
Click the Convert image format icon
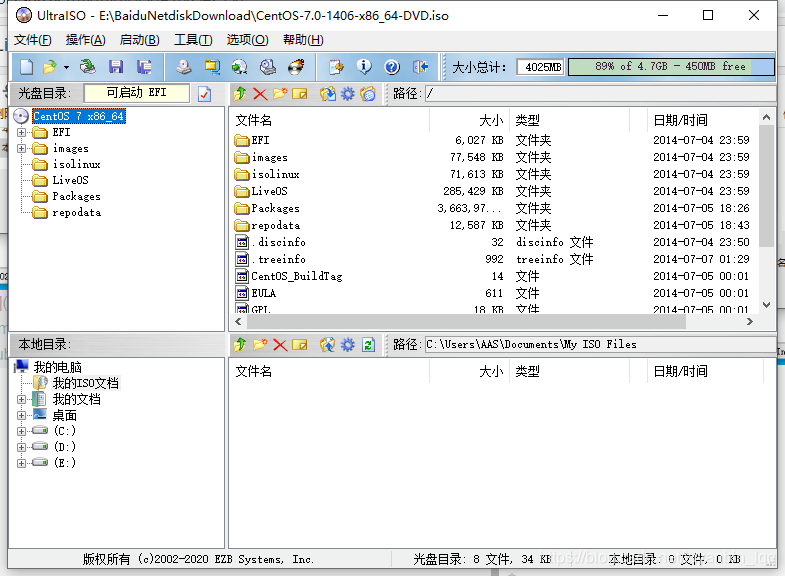click(240, 67)
